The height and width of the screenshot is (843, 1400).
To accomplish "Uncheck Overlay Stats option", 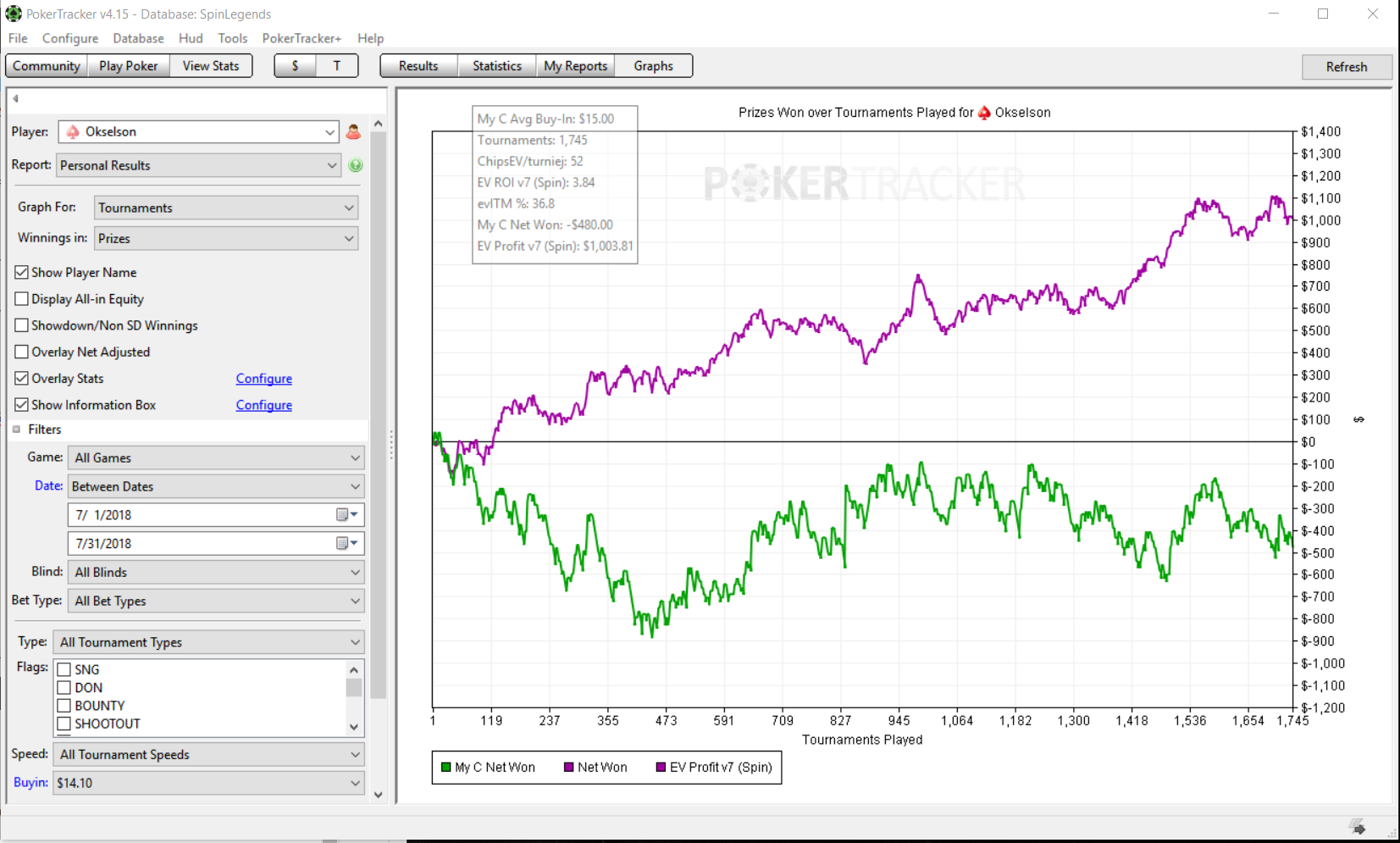I will (22, 378).
